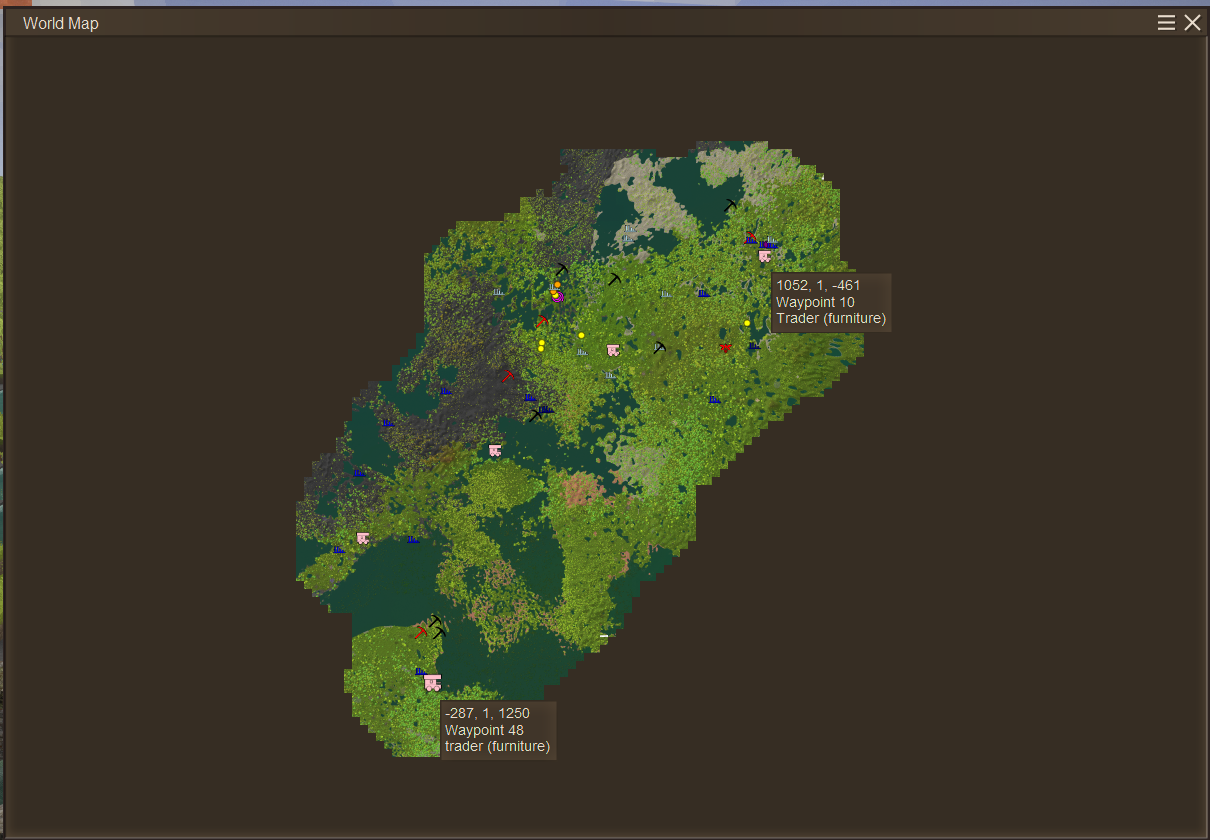Click the black pickaxe right of the center trader
This screenshot has width=1210, height=840.
tap(659, 347)
